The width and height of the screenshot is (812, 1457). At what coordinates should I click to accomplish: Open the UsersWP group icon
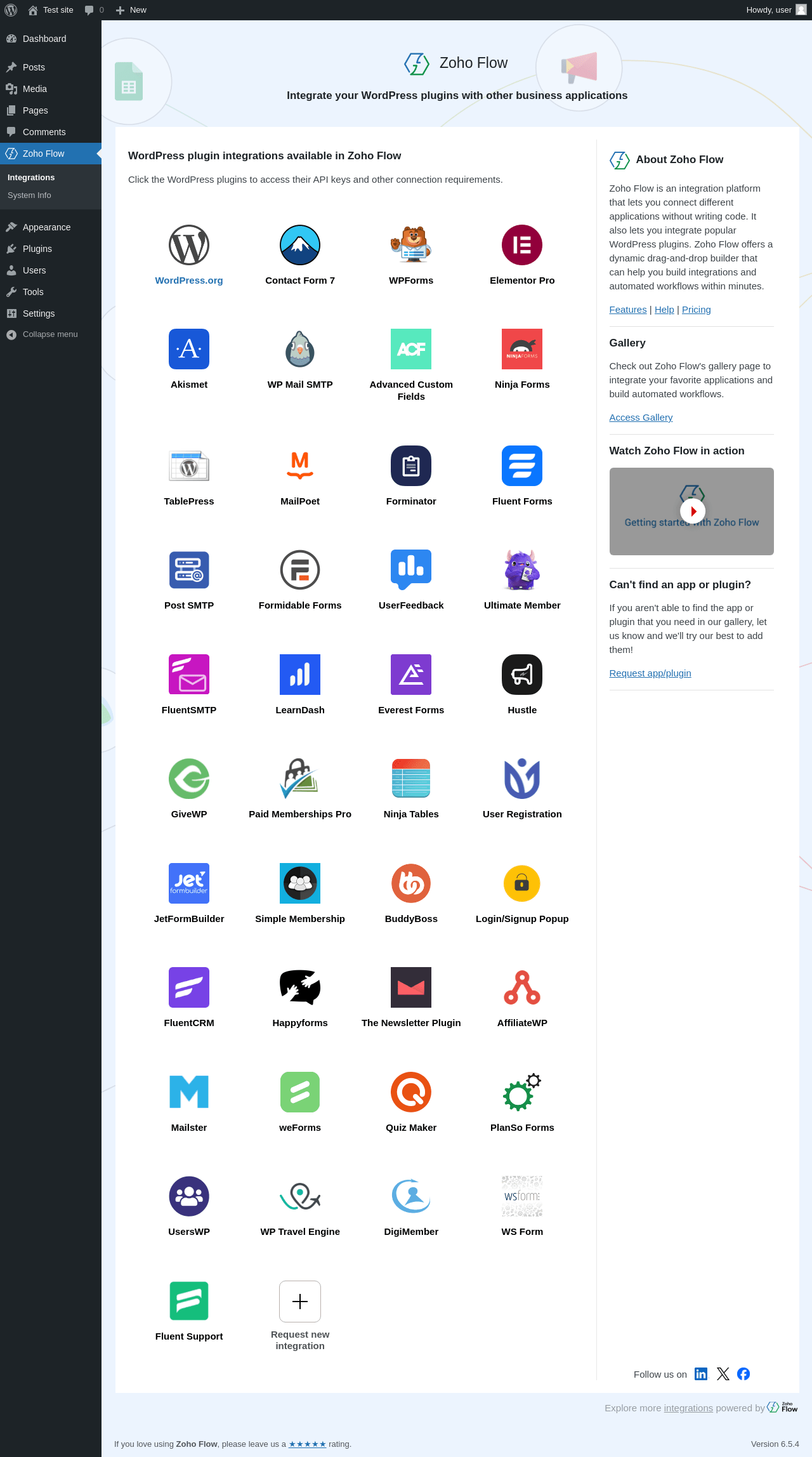coord(189,1196)
